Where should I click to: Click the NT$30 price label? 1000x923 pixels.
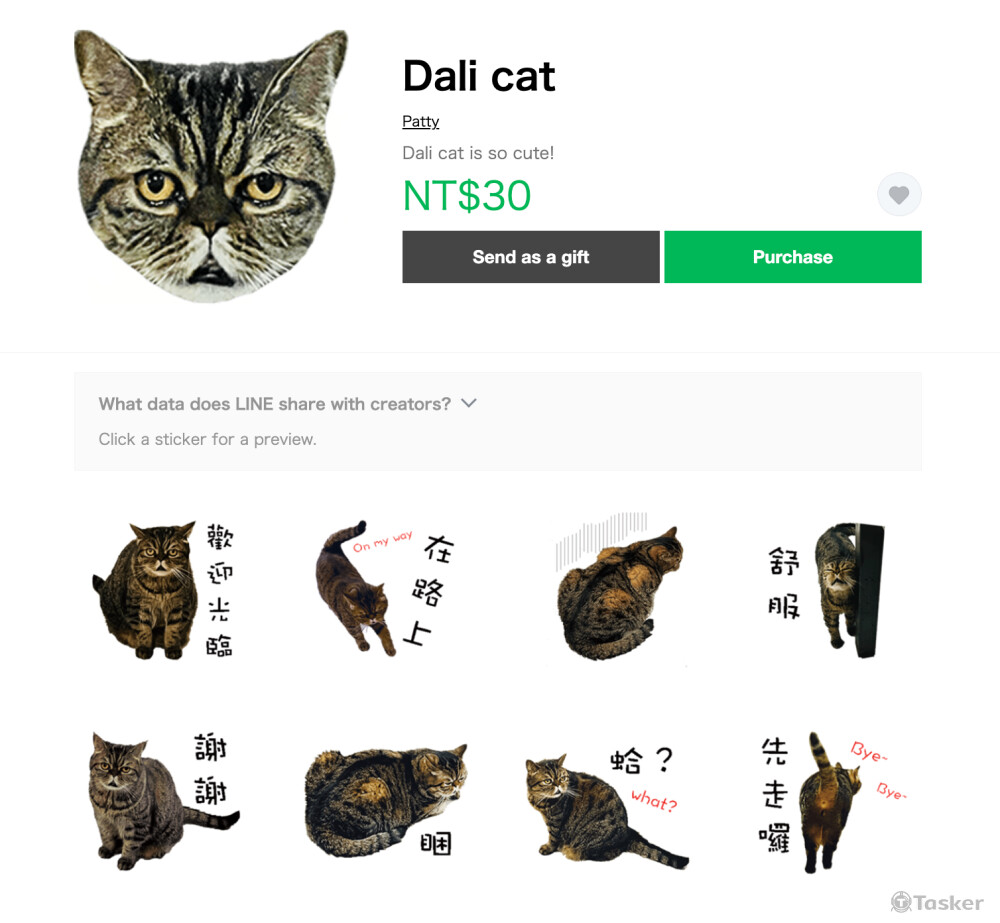(x=467, y=195)
